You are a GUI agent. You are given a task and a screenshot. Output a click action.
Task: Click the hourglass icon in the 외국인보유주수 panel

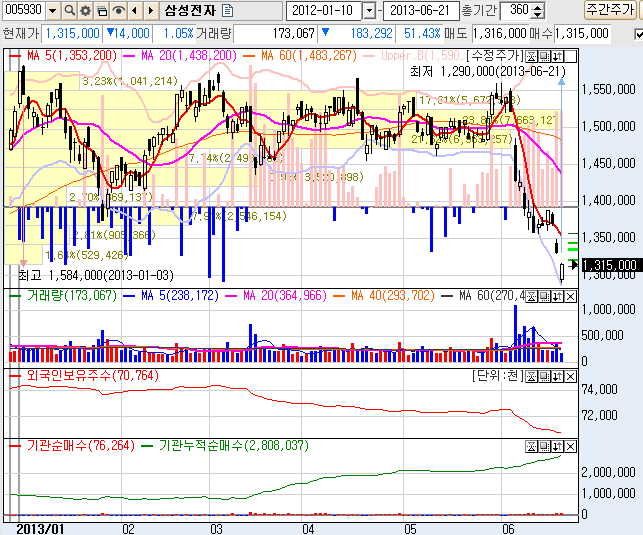531,376
